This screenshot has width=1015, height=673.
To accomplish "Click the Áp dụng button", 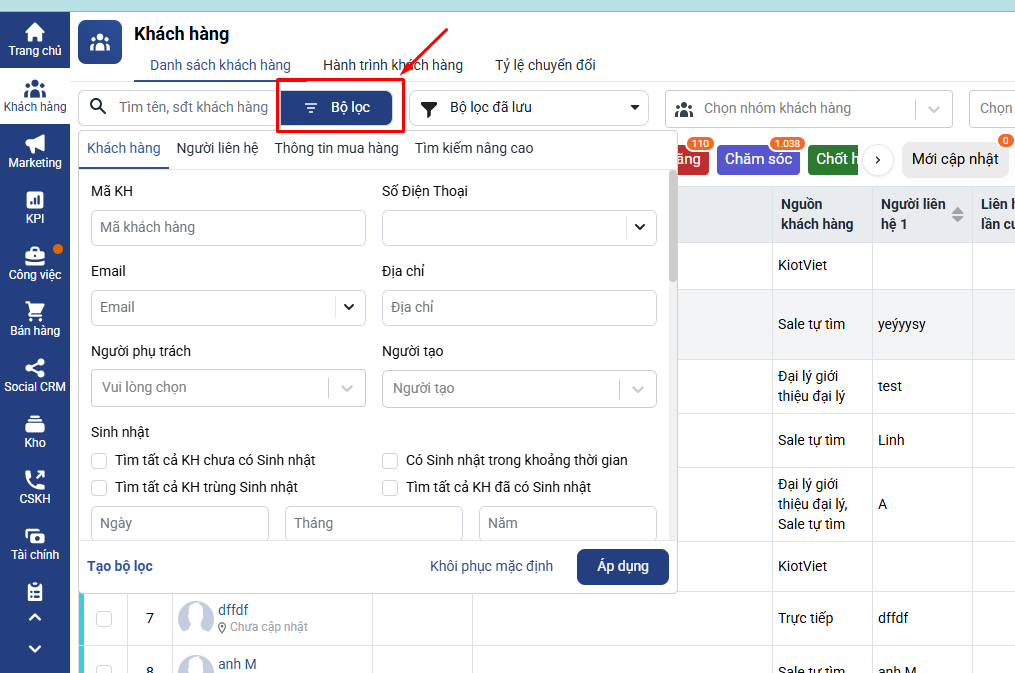I will coord(622,566).
